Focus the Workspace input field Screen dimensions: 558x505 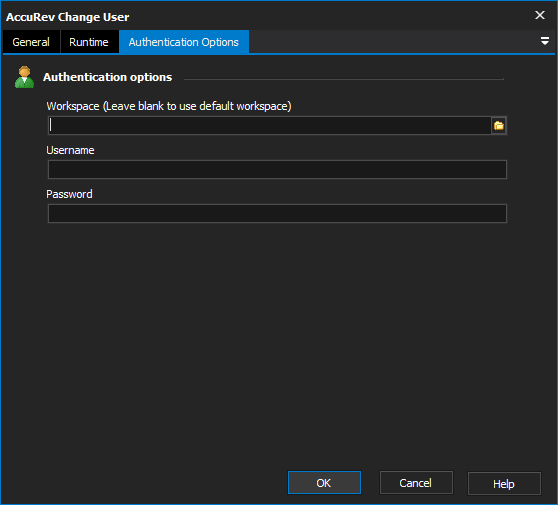[x=269, y=126]
